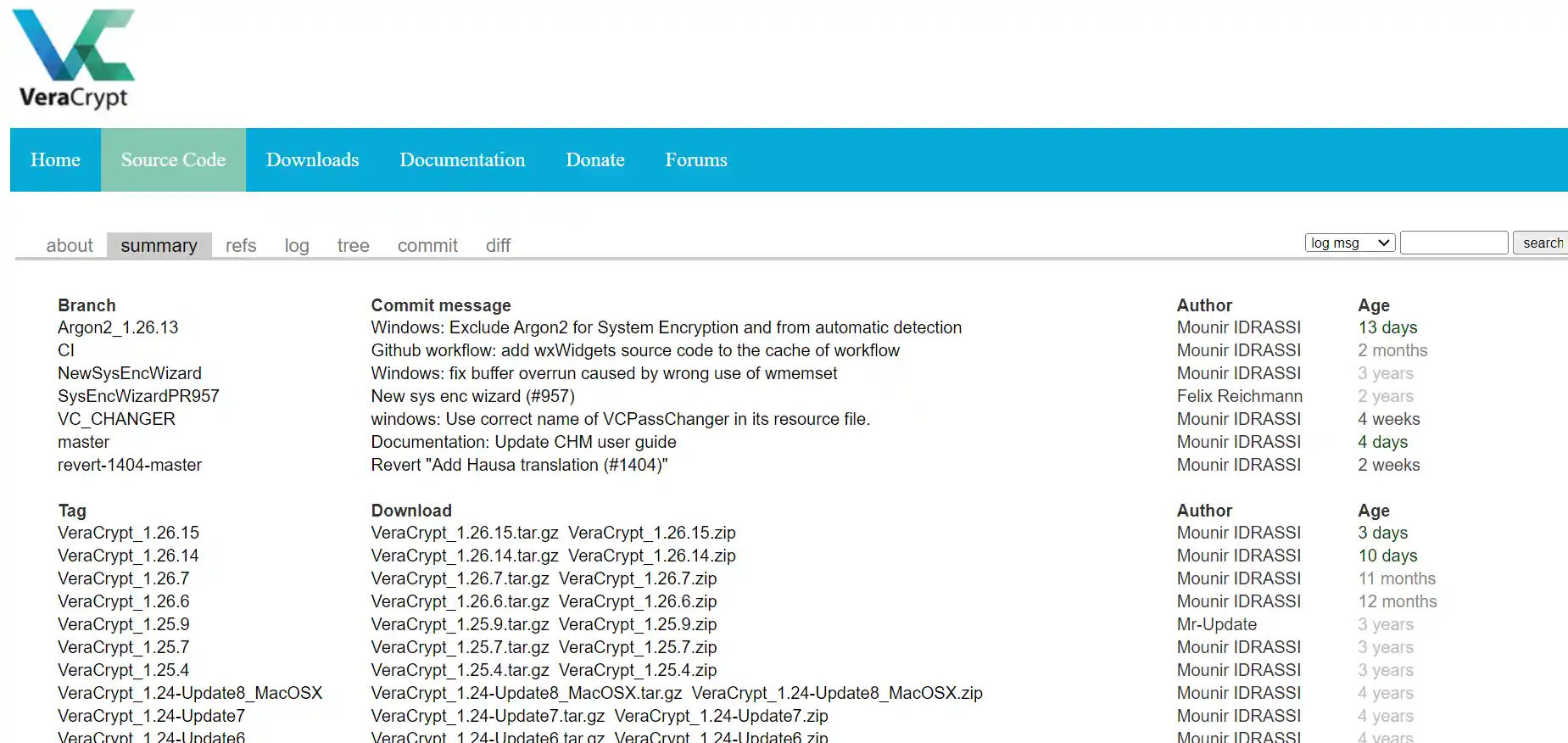Download VeraCrypt_1.25.7.zip

click(x=638, y=647)
